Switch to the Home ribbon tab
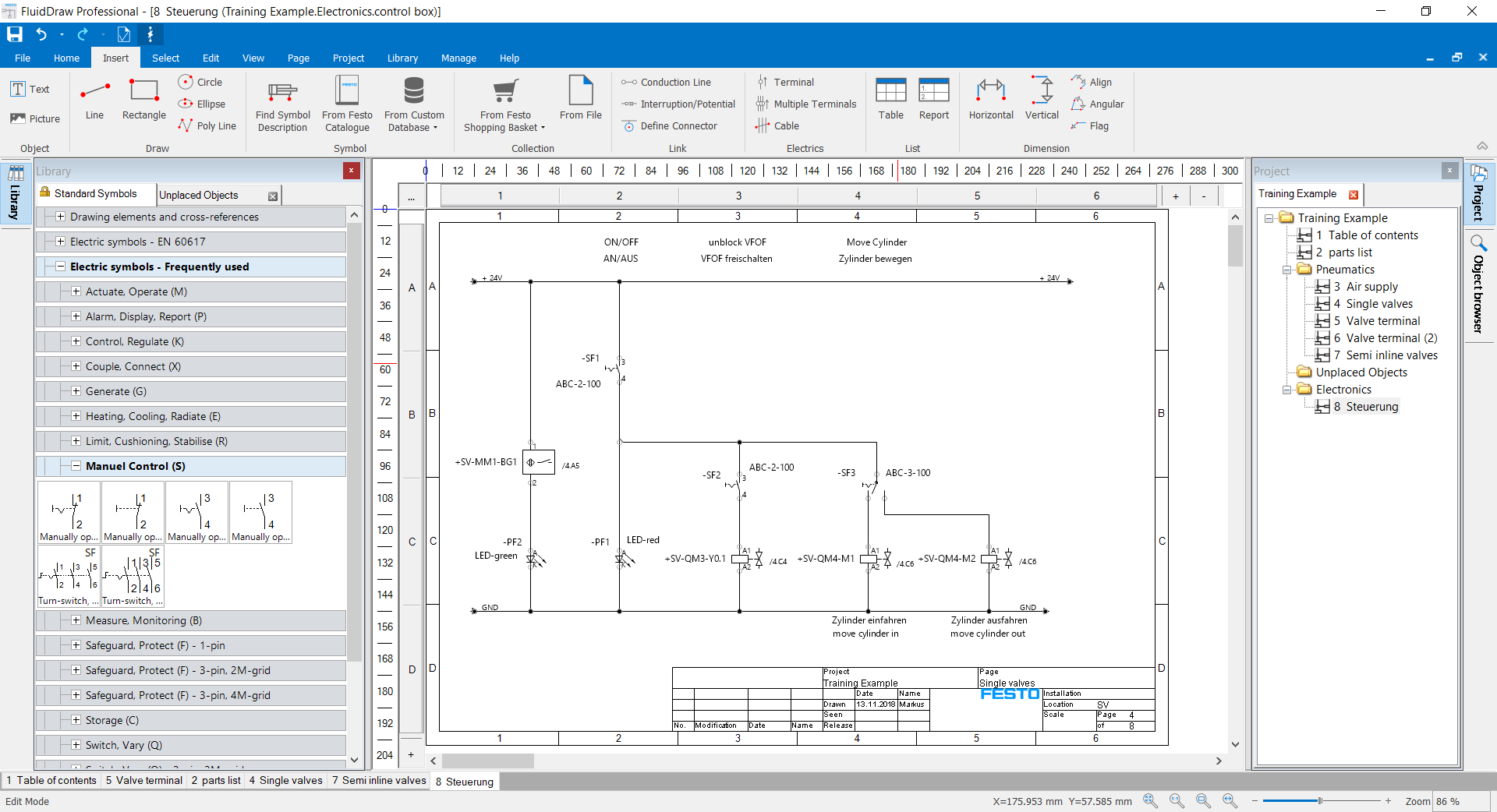The image size is (1497, 812). [66, 58]
